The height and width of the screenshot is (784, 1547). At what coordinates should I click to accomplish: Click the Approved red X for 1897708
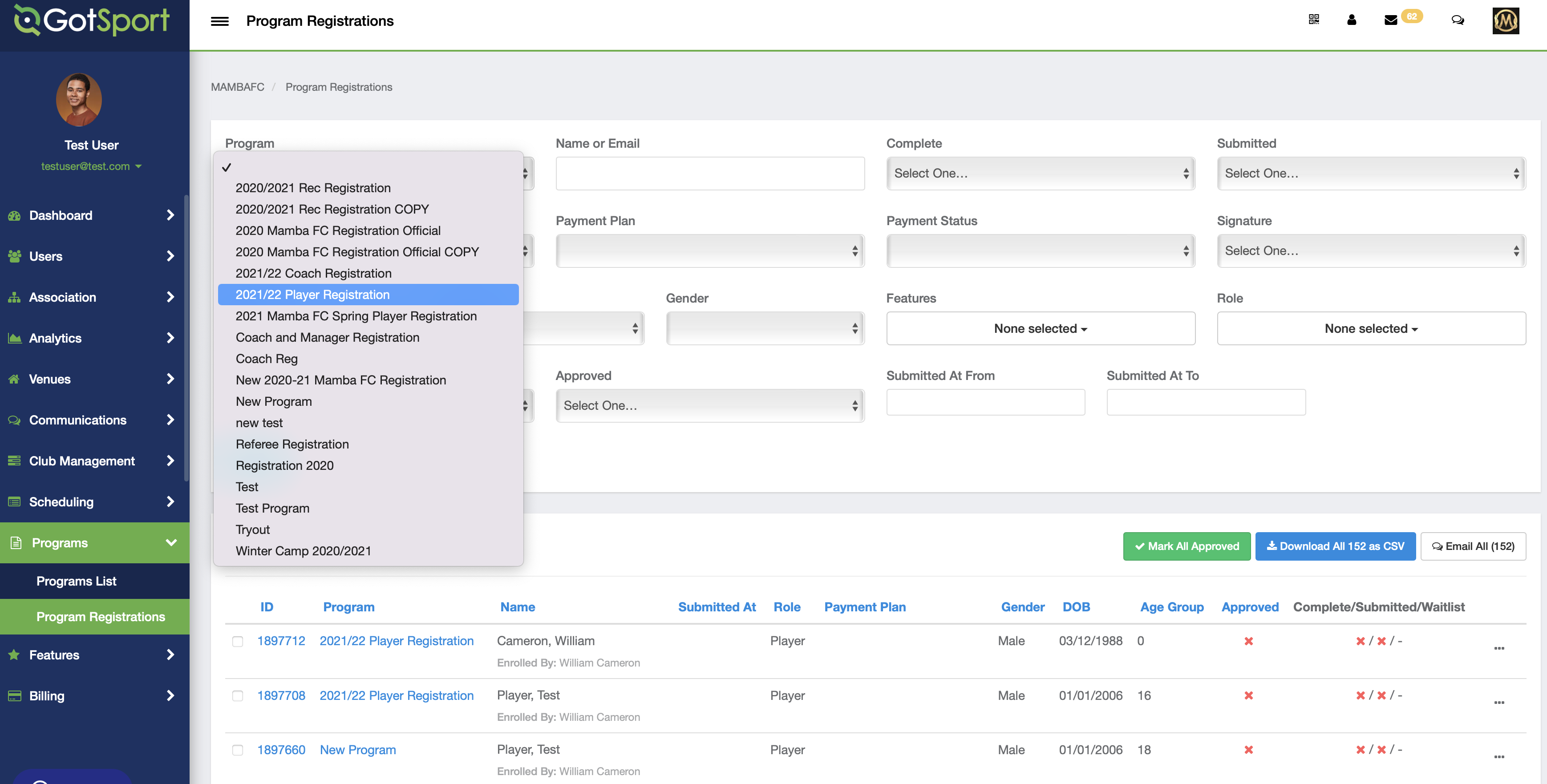pos(1248,695)
